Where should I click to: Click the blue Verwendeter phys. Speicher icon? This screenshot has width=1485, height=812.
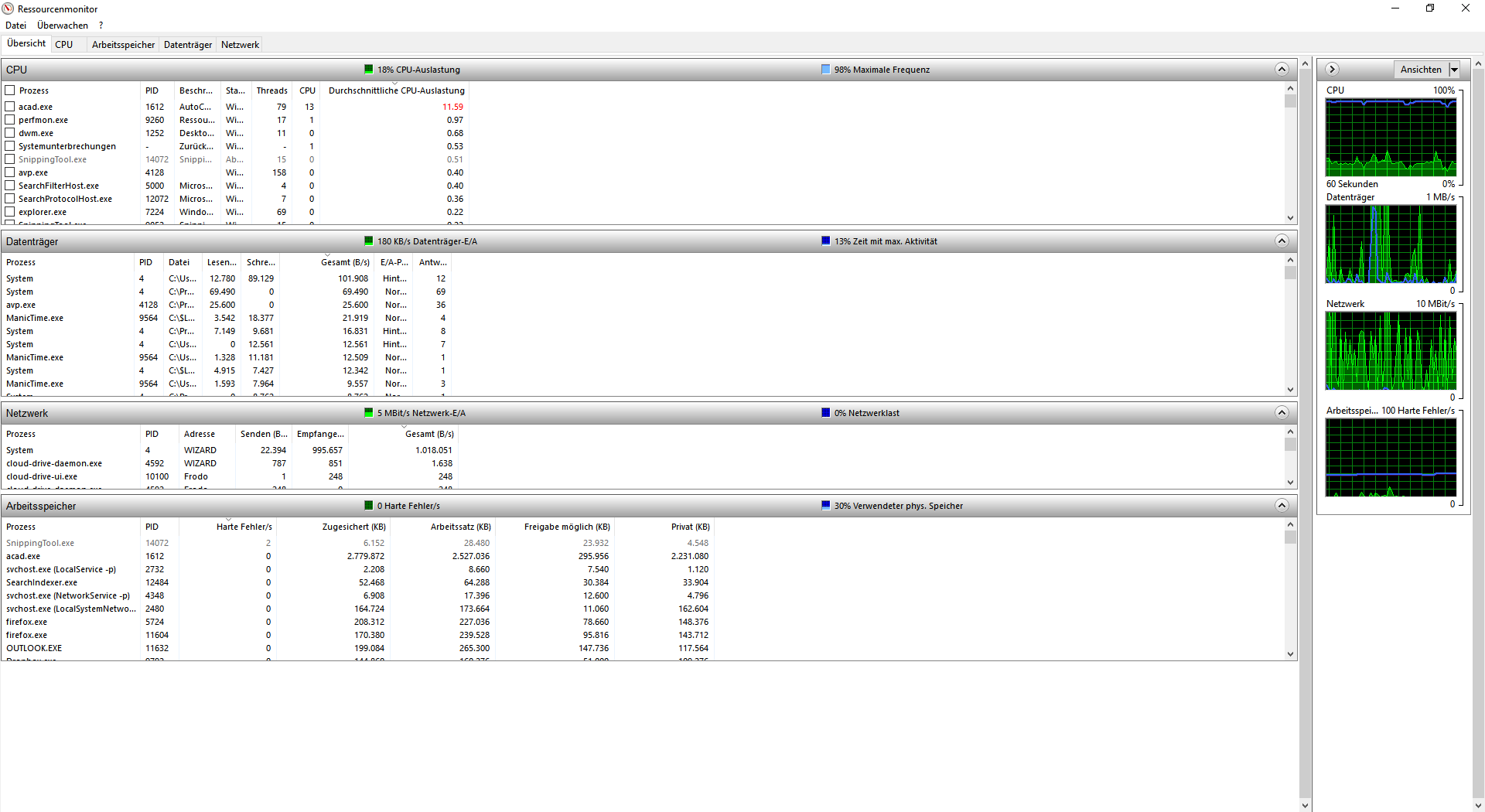coord(826,506)
